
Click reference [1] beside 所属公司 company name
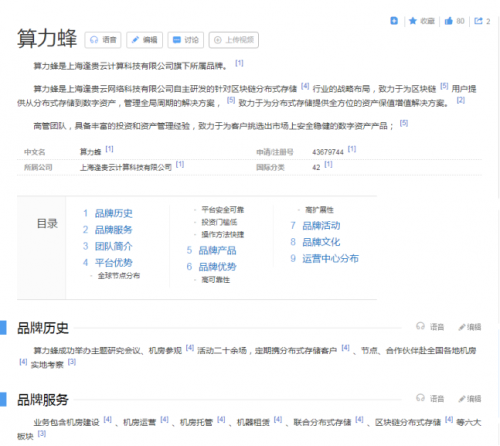tap(180, 164)
